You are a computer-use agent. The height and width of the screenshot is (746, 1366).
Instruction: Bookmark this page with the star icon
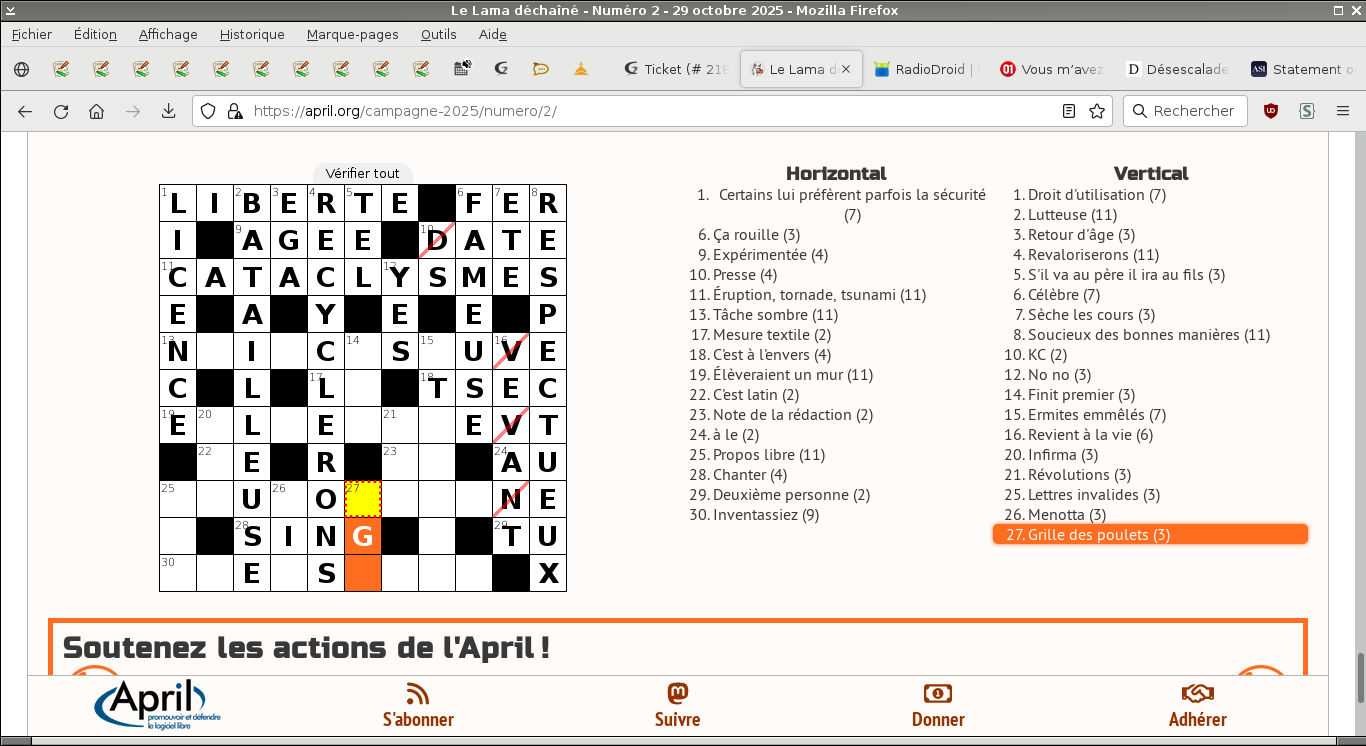point(1097,111)
